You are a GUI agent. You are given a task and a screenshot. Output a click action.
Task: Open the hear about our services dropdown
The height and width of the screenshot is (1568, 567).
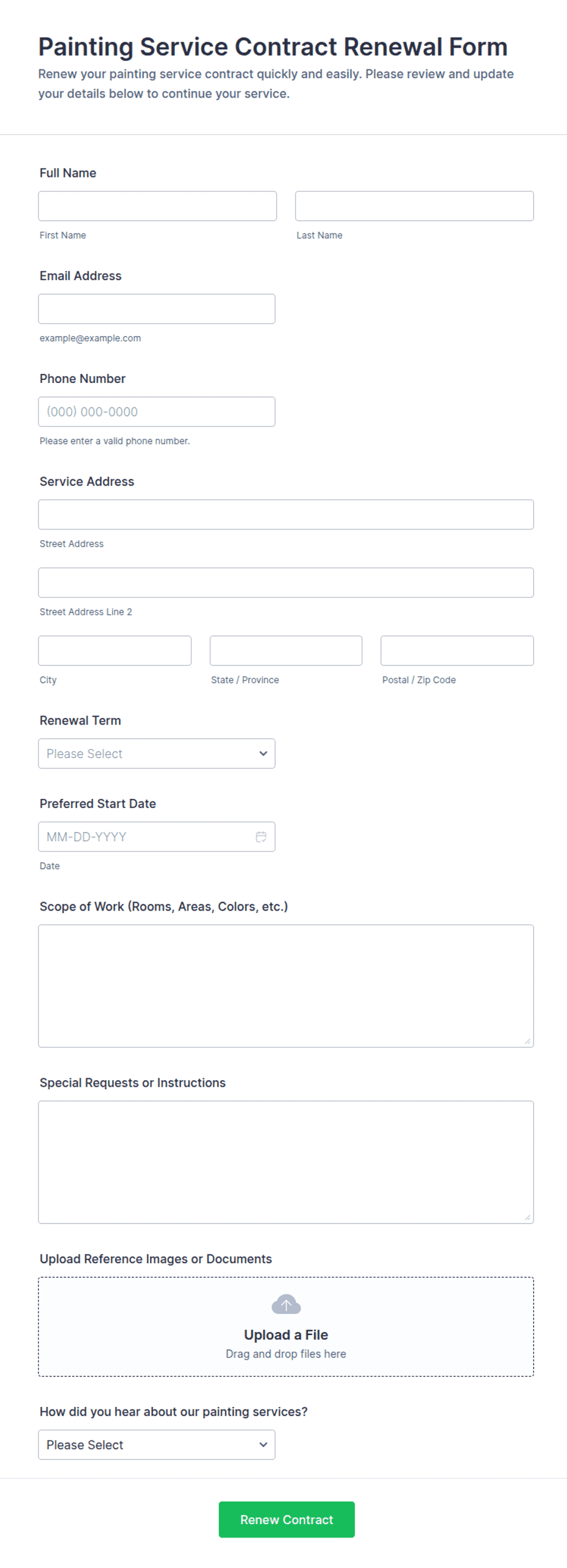tap(157, 1444)
